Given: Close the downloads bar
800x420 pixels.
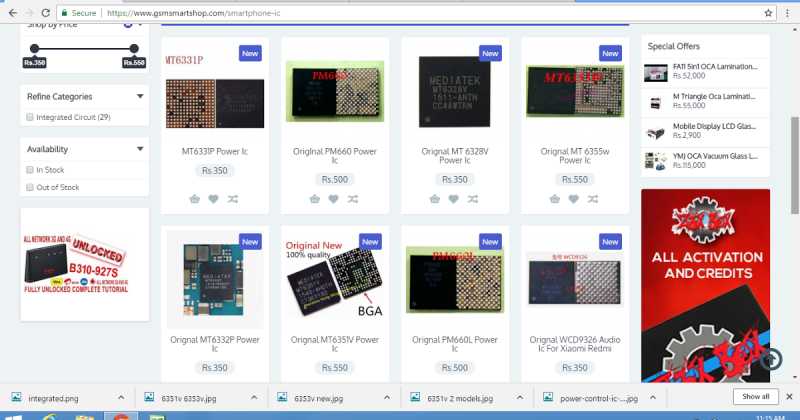Looking at the screenshot, I should [x=789, y=397].
